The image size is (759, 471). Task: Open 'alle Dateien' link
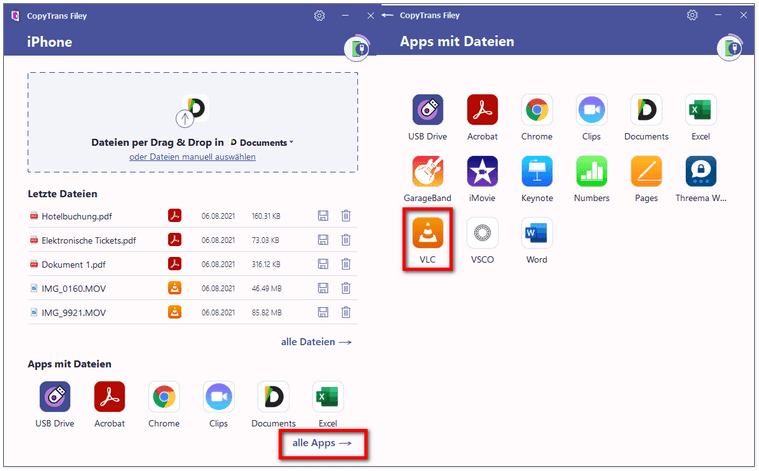(x=316, y=342)
